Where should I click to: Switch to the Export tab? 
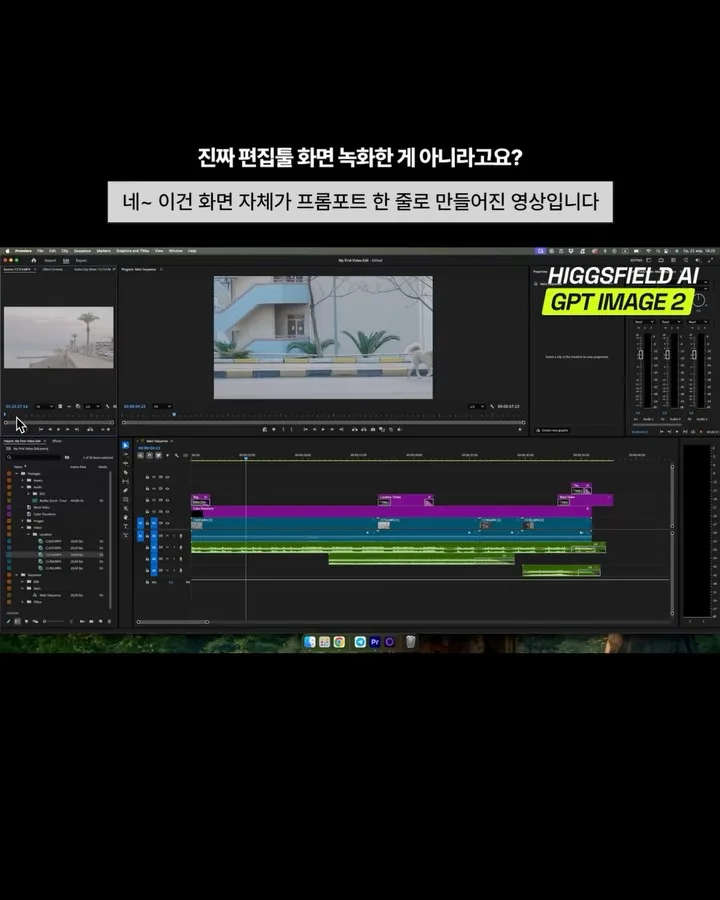click(81, 260)
